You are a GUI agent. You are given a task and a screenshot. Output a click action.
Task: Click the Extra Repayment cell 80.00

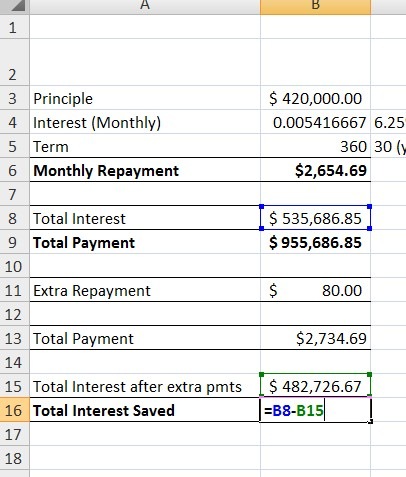315,290
